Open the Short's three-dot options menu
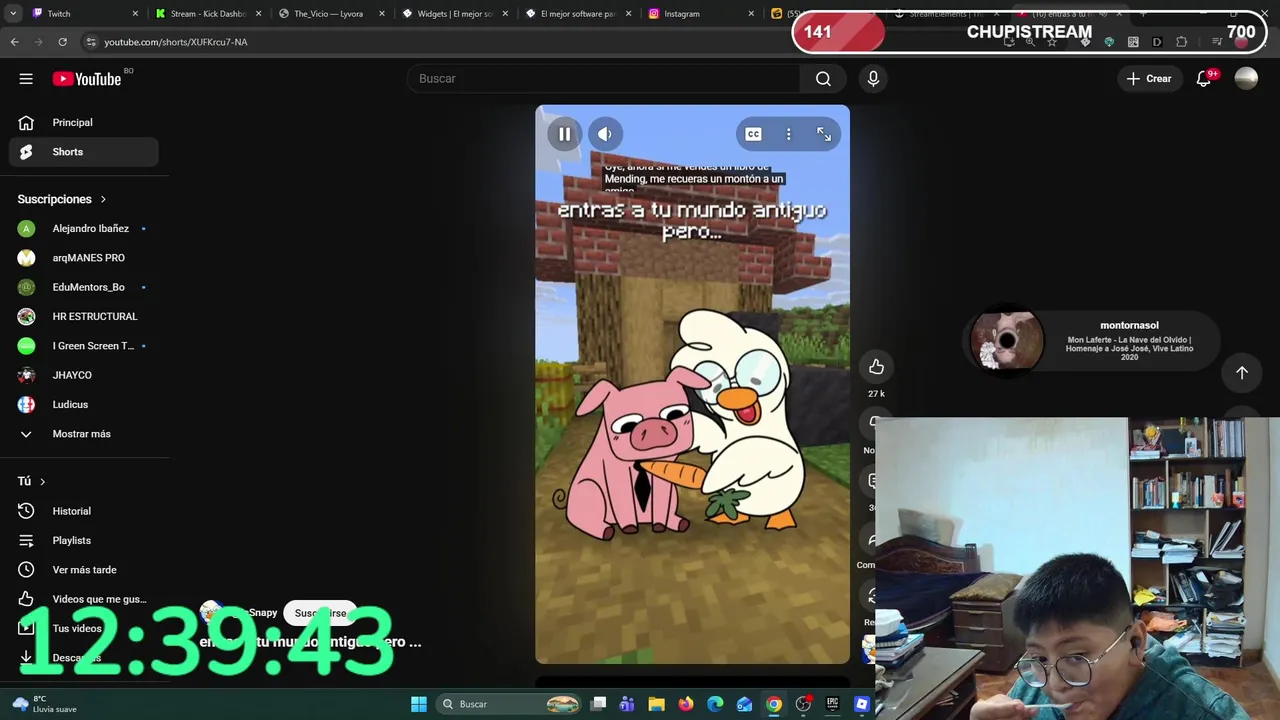The width and height of the screenshot is (1280, 720). pyautogui.click(x=788, y=134)
